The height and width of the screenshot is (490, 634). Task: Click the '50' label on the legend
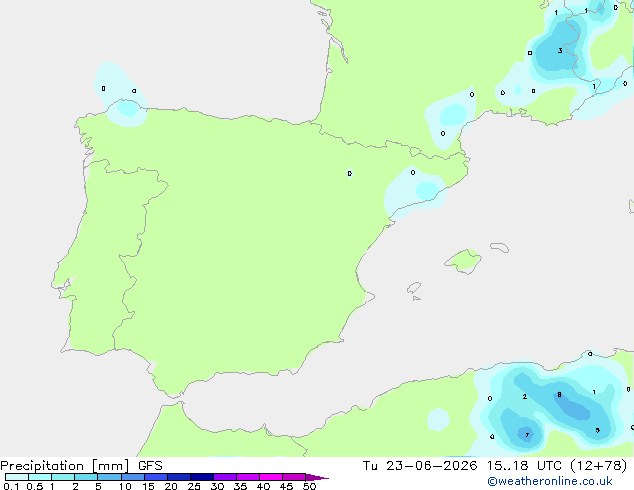[x=309, y=486]
